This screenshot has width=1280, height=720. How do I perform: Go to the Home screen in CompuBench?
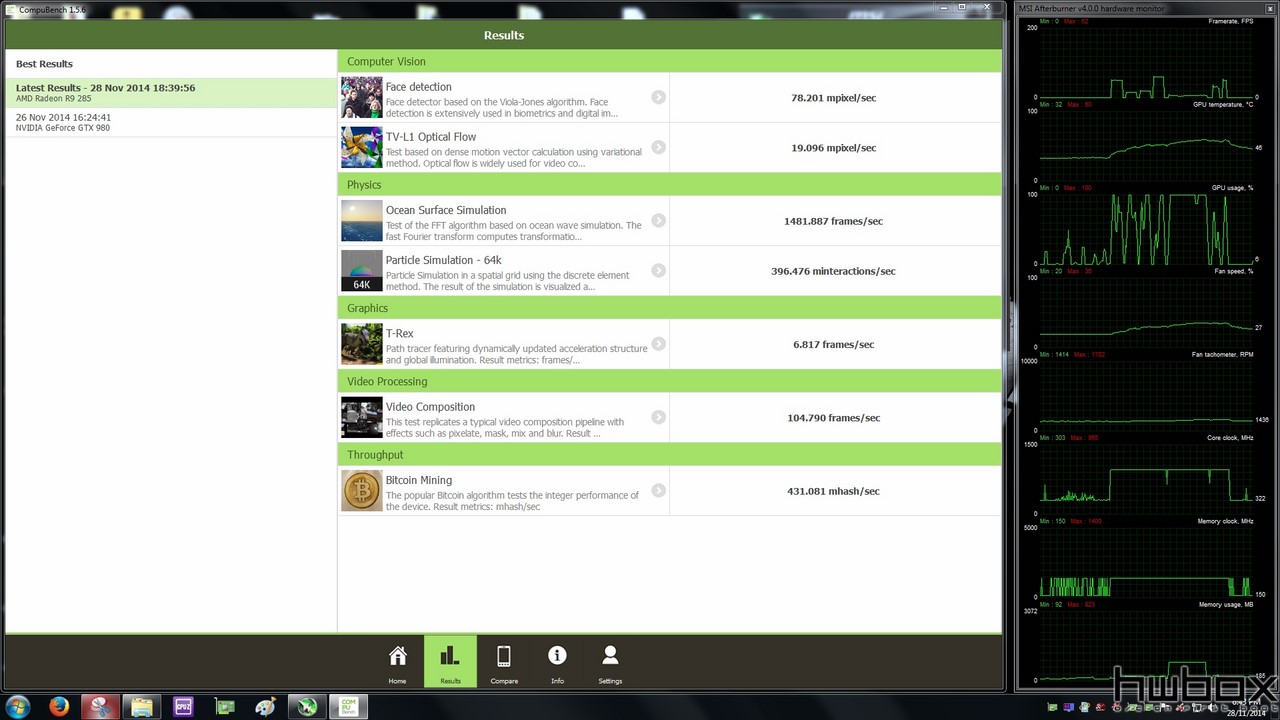(397, 662)
